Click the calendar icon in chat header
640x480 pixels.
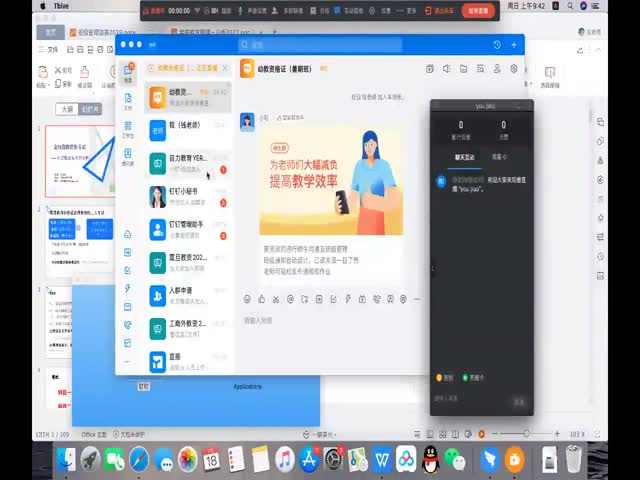point(429,69)
